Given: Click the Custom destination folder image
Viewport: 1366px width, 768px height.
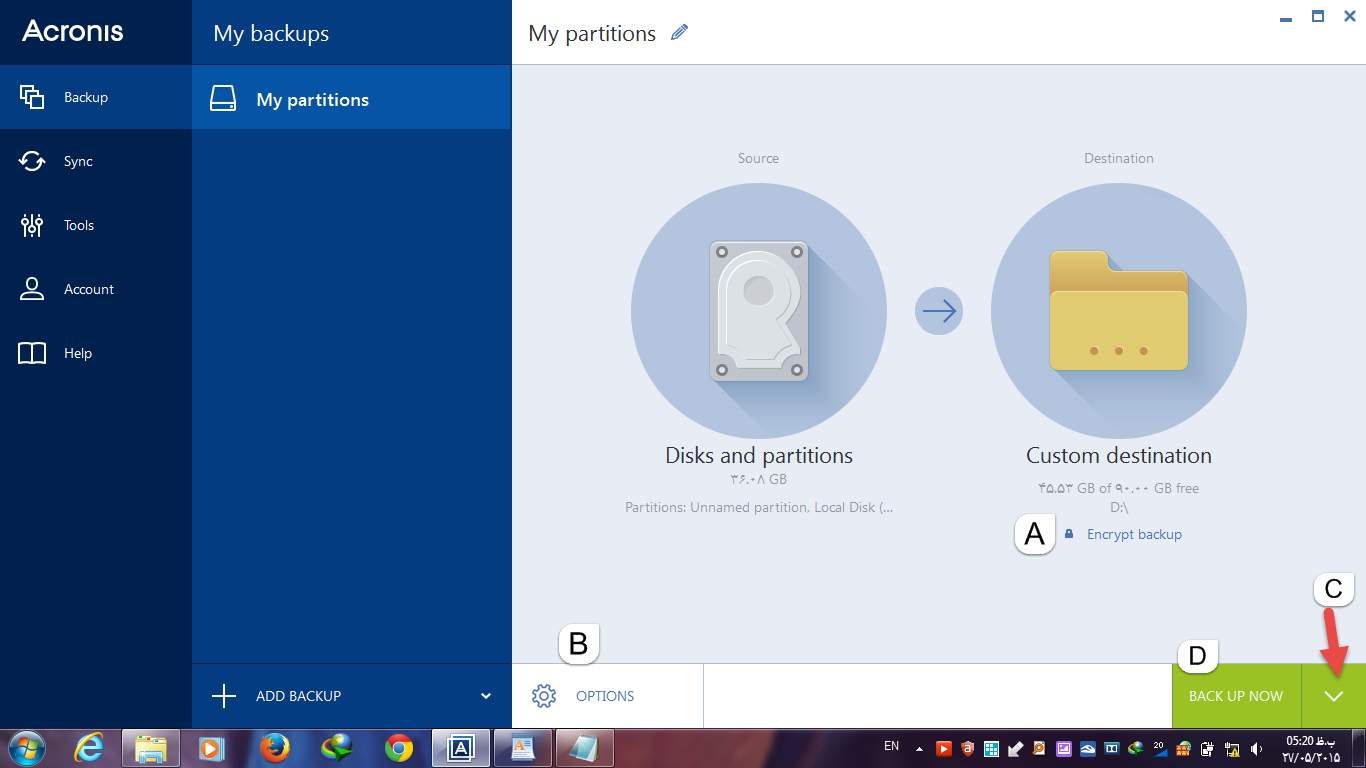Looking at the screenshot, I should (1118, 311).
